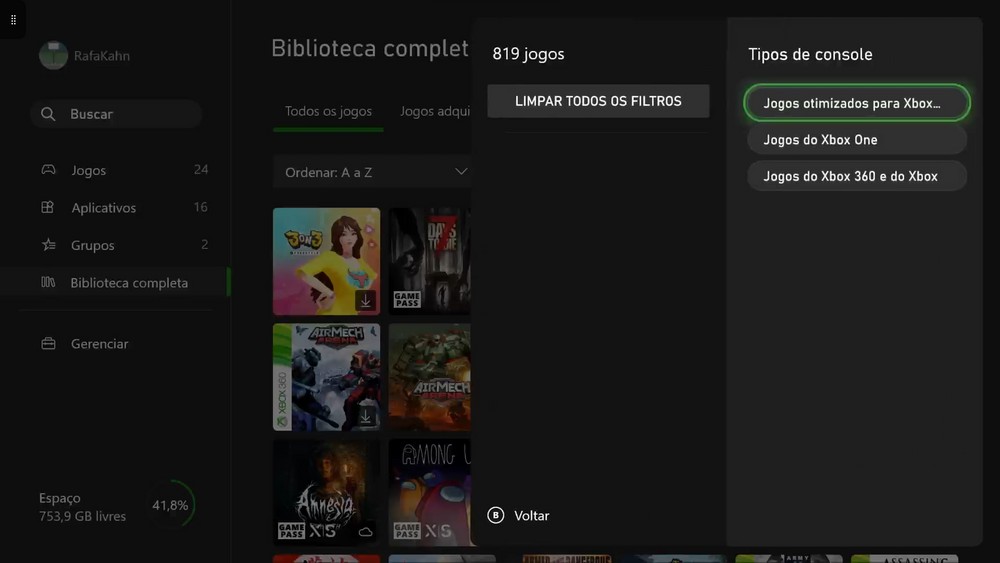Open the Among Us game tile

(430, 491)
